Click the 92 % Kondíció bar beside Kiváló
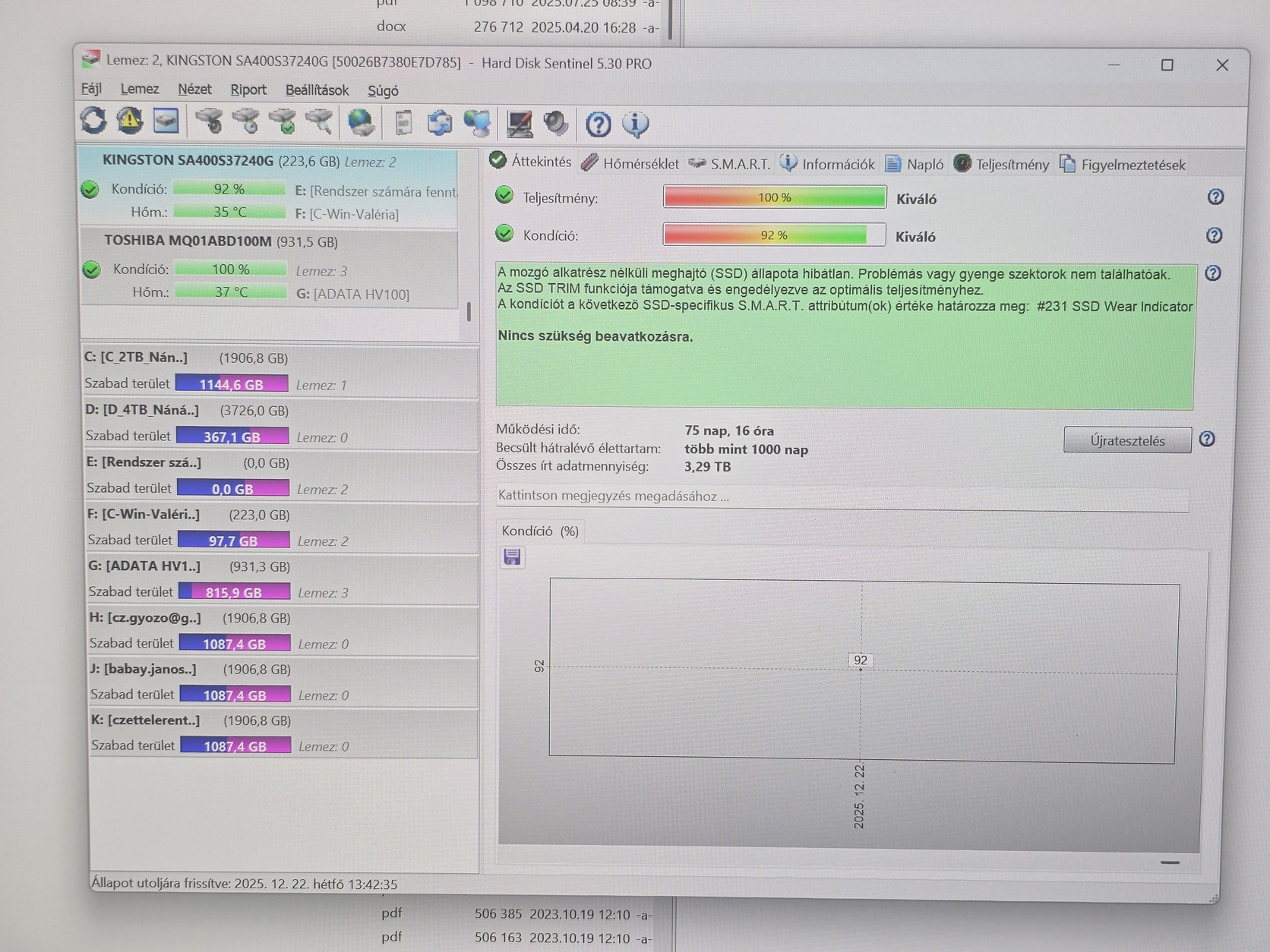The width and height of the screenshot is (1270, 952). pos(774,235)
